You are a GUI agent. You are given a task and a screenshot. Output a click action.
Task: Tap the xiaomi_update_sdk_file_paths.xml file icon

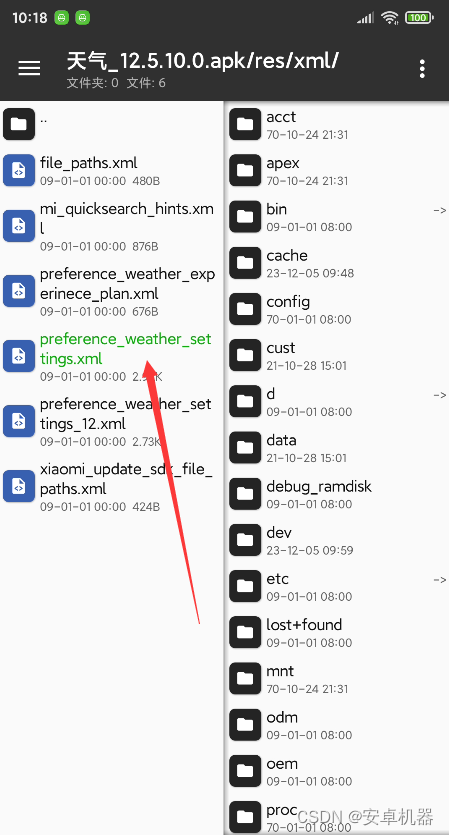(x=19, y=486)
